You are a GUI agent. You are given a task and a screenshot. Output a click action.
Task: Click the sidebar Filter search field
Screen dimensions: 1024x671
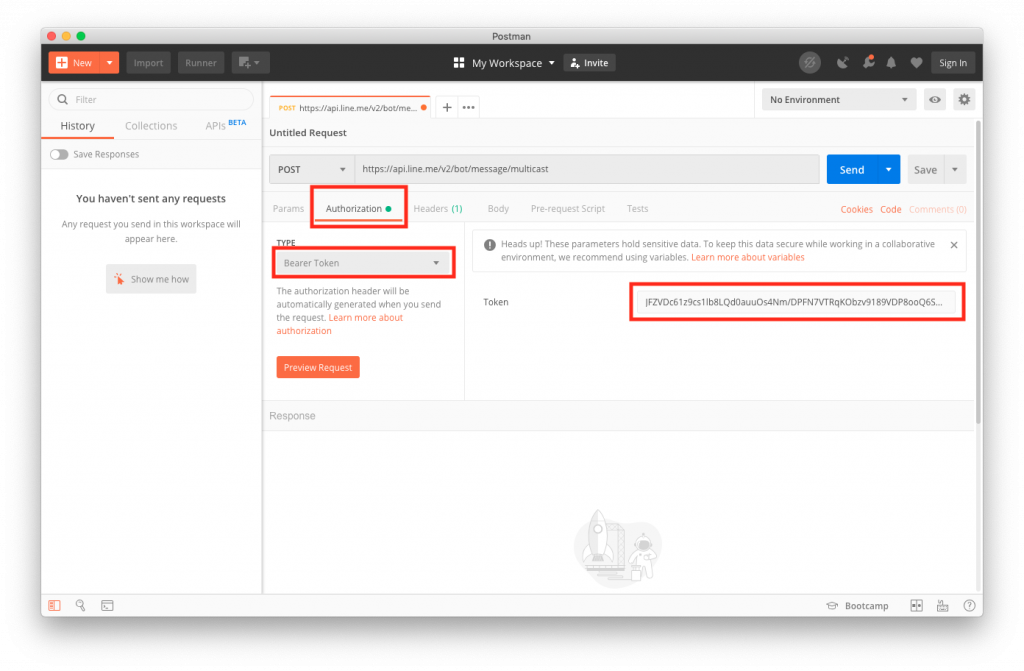click(152, 99)
